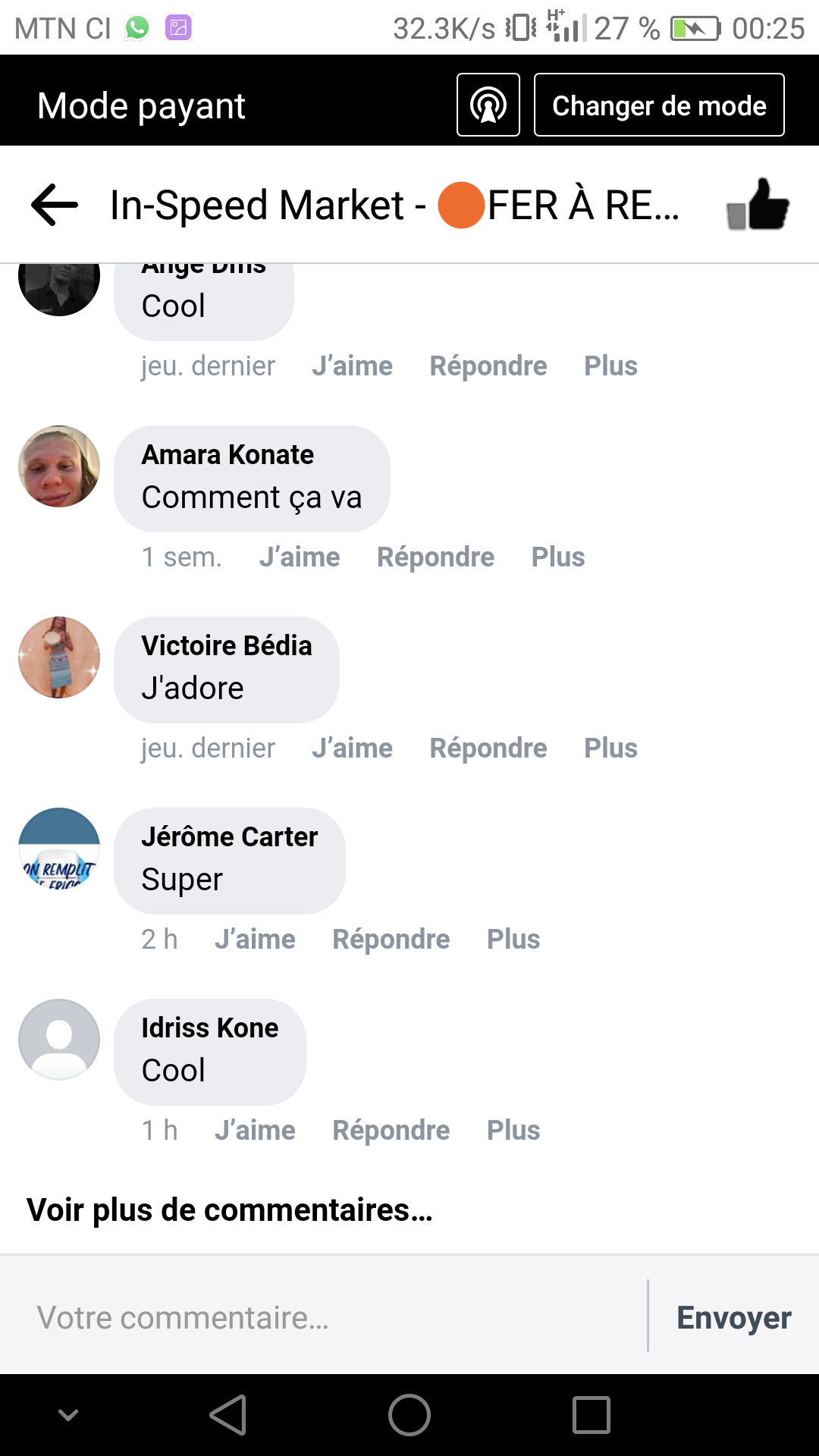Open Plus menu under Idriss Kone's comment
819x1456 pixels.
(x=513, y=1131)
